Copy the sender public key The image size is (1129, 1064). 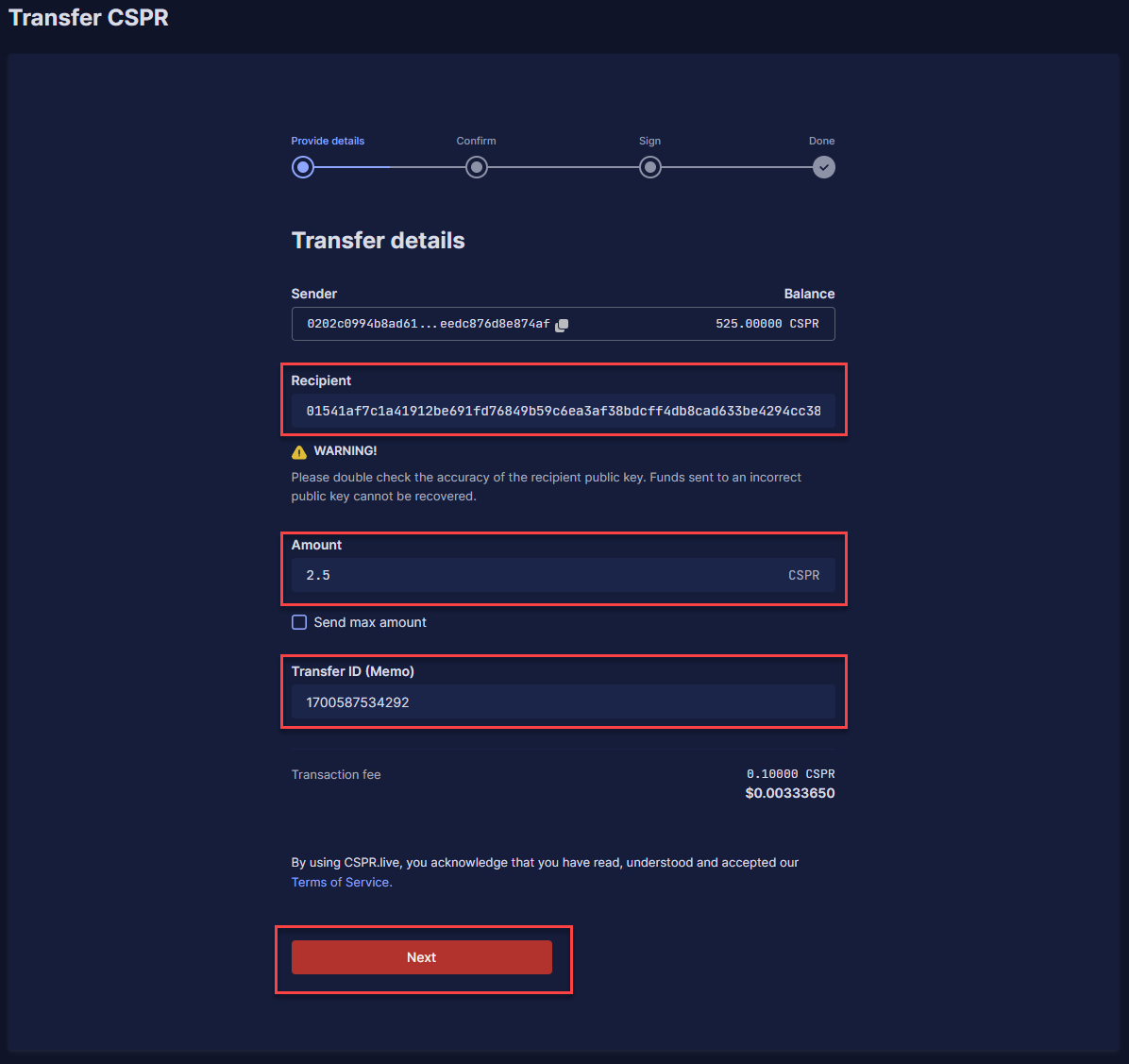tap(562, 325)
